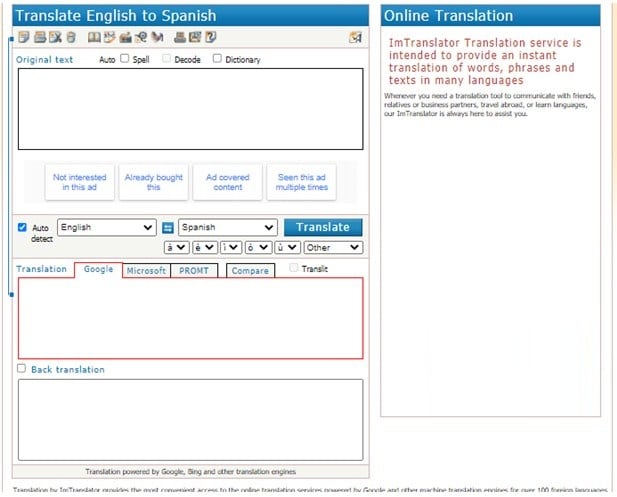Open the Spanish target language dropdown
This screenshot has width=617, height=497.
(x=228, y=227)
